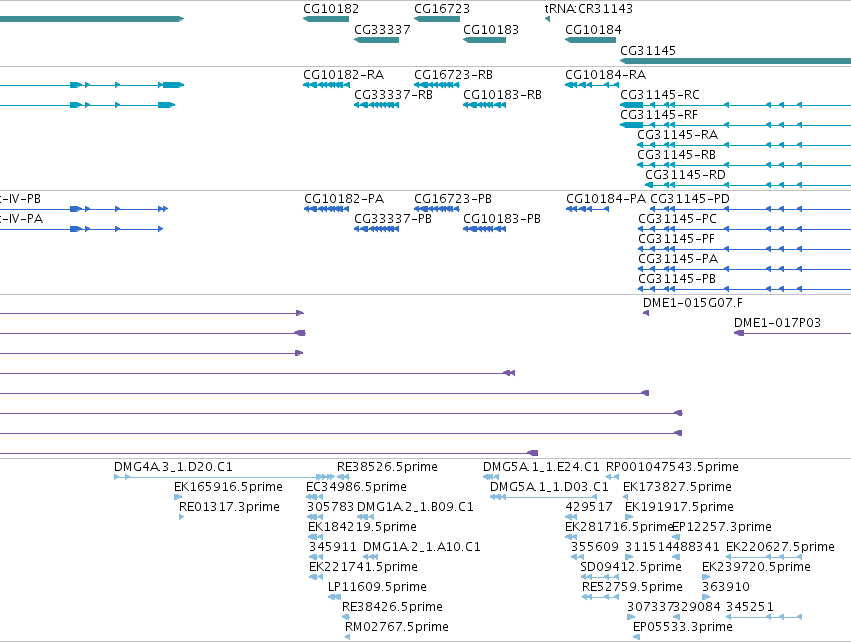Click the EK220627.5prime EST label
The image size is (851, 642).
click(x=780, y=547)
